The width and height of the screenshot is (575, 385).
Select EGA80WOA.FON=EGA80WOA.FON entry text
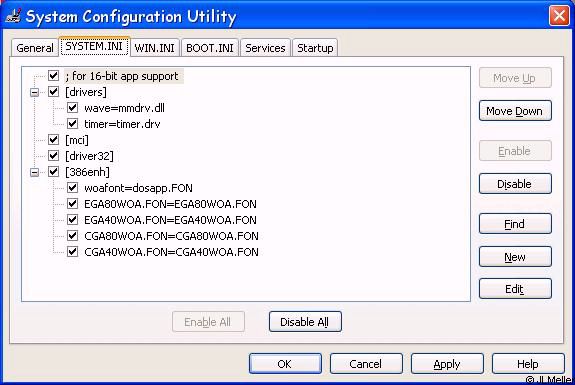pos(170,204)
